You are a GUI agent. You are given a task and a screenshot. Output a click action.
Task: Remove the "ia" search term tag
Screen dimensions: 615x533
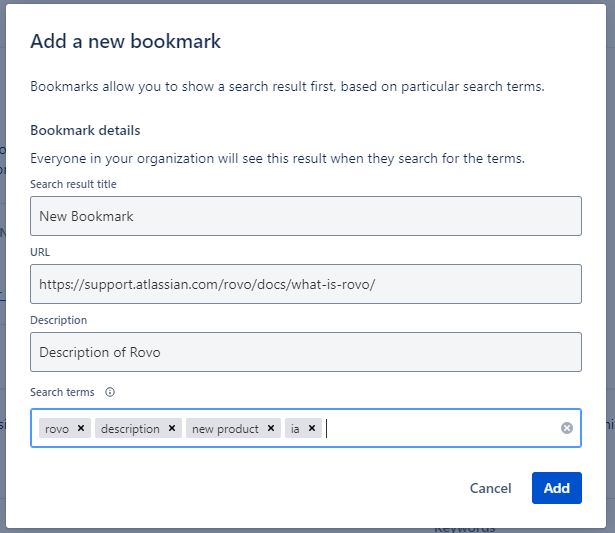[x=312, y=428]
